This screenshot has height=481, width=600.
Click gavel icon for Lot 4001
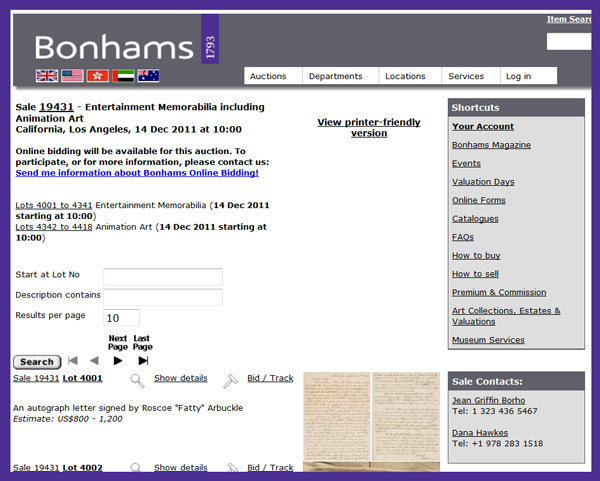click(x=230, y=381)
